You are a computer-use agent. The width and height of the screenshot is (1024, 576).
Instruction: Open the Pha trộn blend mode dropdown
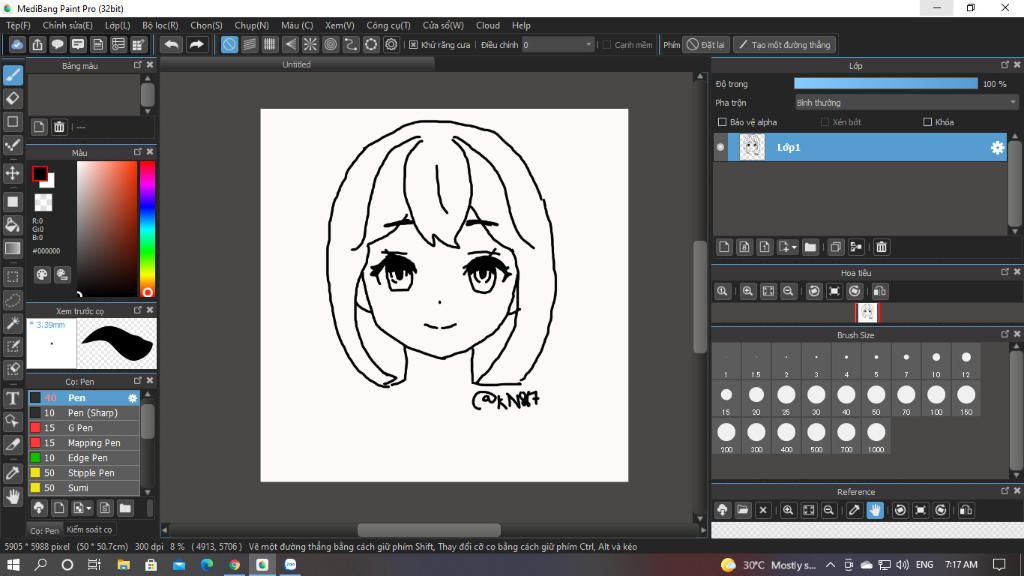[x=906, y=103]
